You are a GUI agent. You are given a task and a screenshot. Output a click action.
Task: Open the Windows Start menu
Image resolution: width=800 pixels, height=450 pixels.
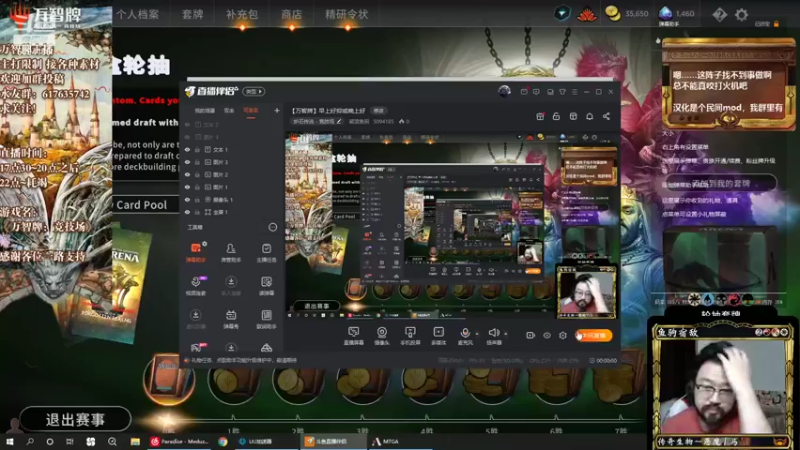pos(9,441)
